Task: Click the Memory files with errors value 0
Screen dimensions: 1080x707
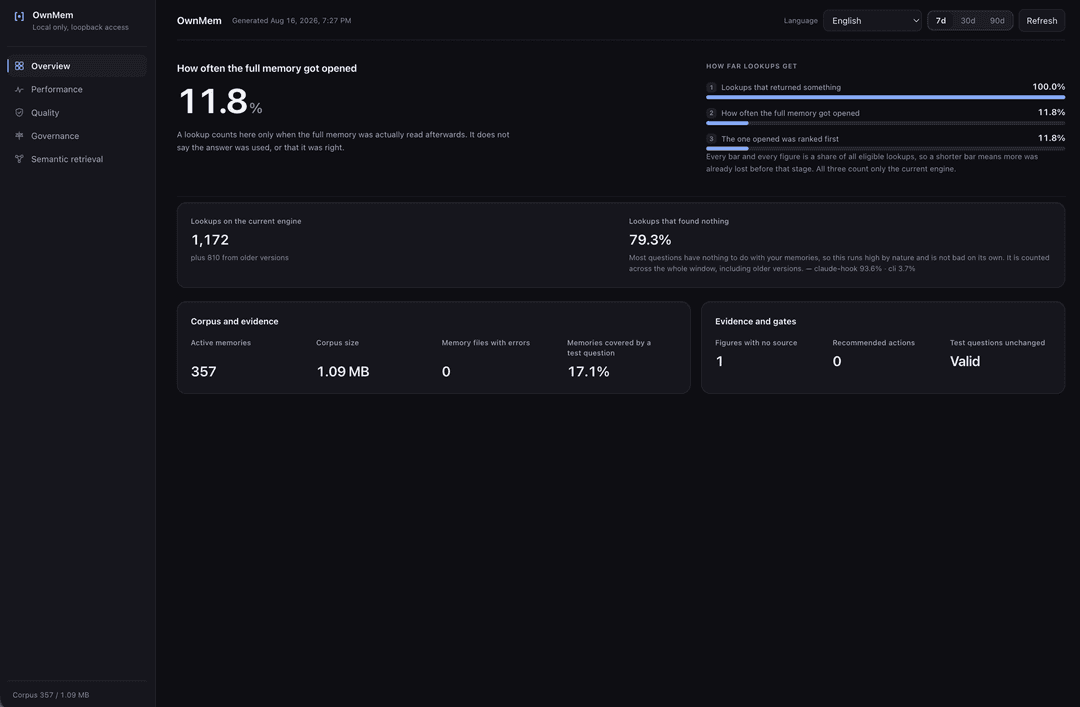Action: (x=446, y=371)
